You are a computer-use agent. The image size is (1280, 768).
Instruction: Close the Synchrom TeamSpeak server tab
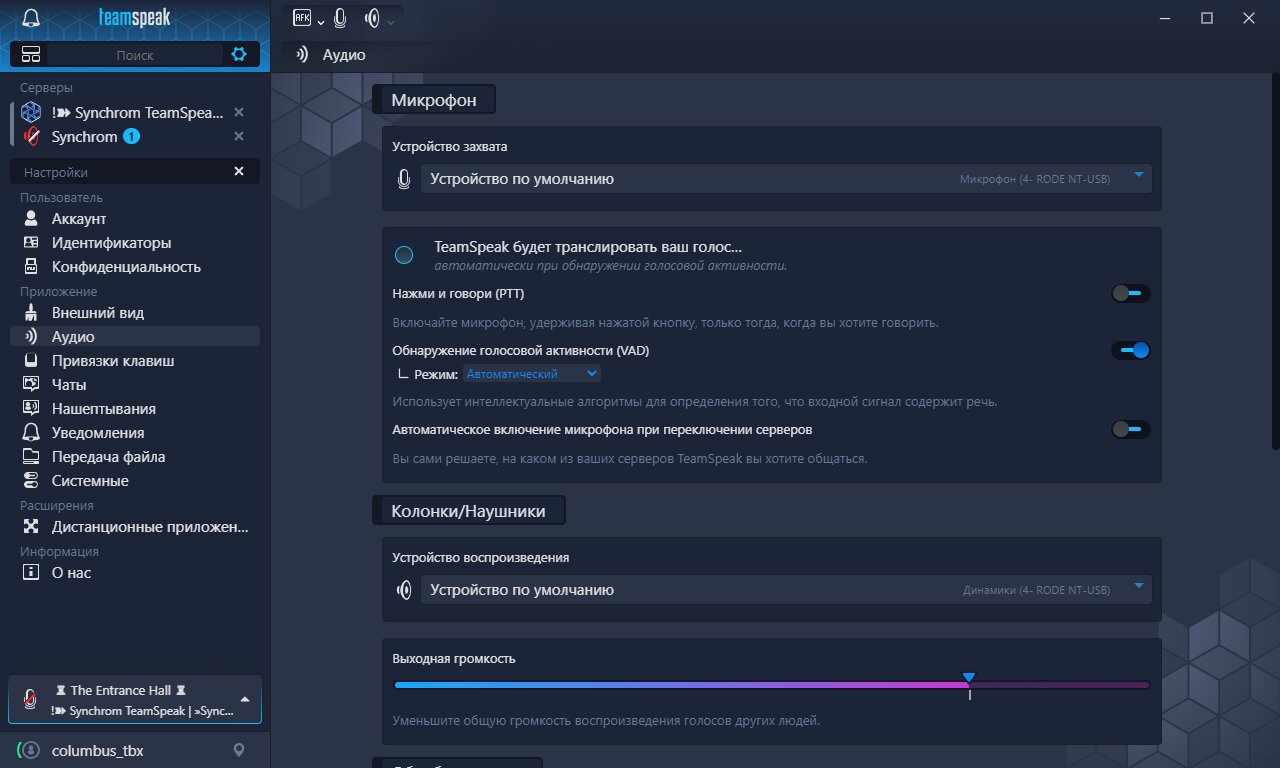tap(239, 112)
